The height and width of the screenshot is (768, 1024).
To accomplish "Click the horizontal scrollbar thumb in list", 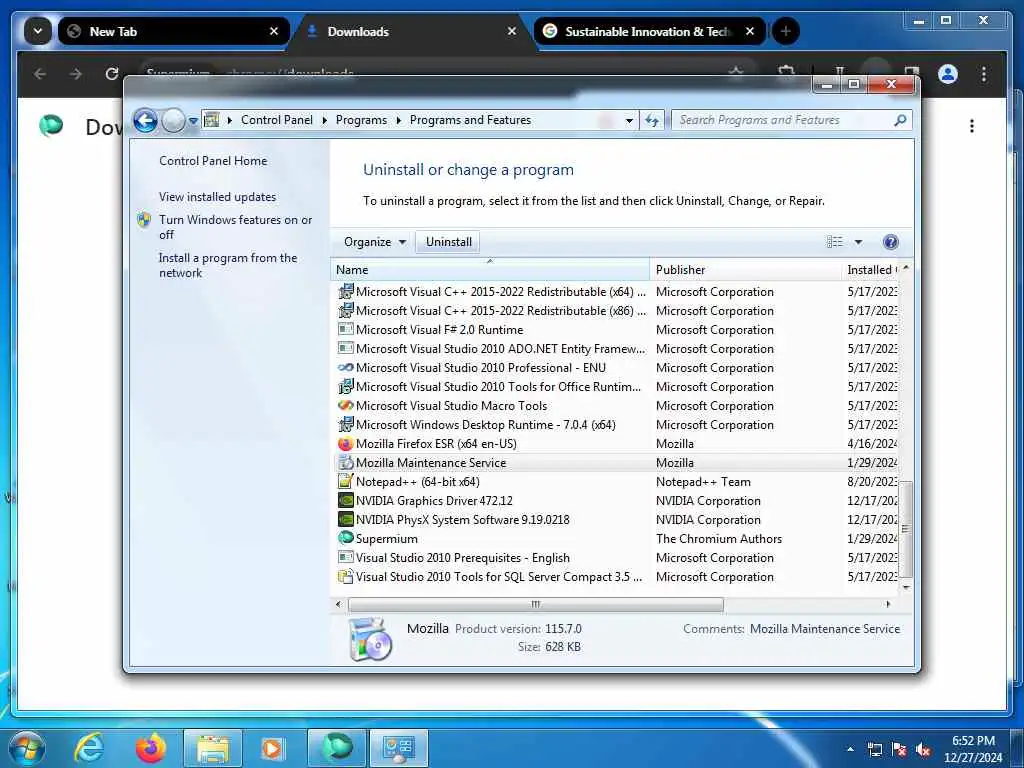I will [x=536, y=604].
